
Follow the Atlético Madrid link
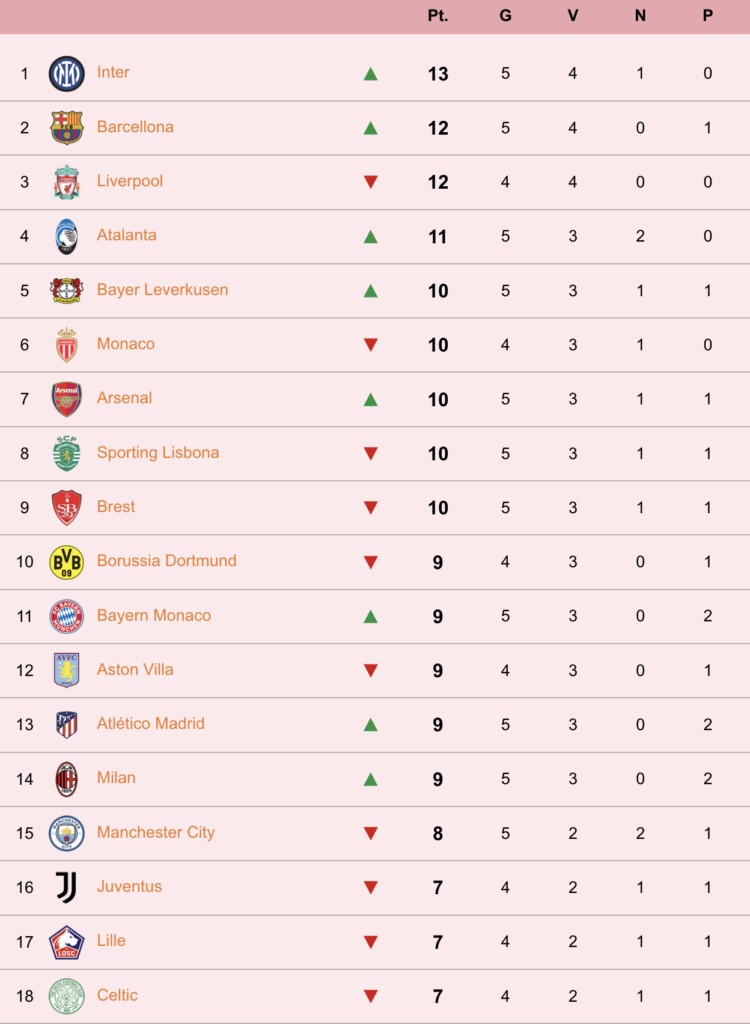click(151, 724)
